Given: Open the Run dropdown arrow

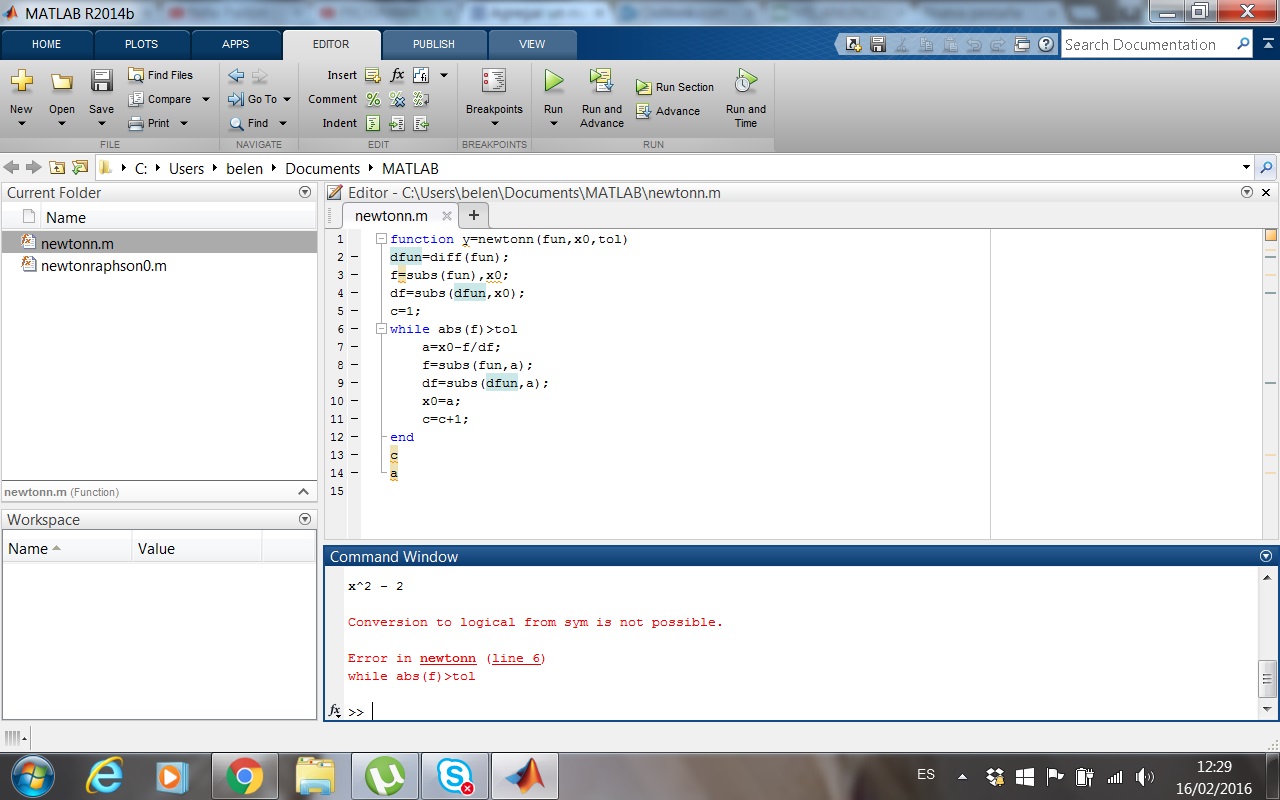Looking at the screenshot, I should [553, 124].
